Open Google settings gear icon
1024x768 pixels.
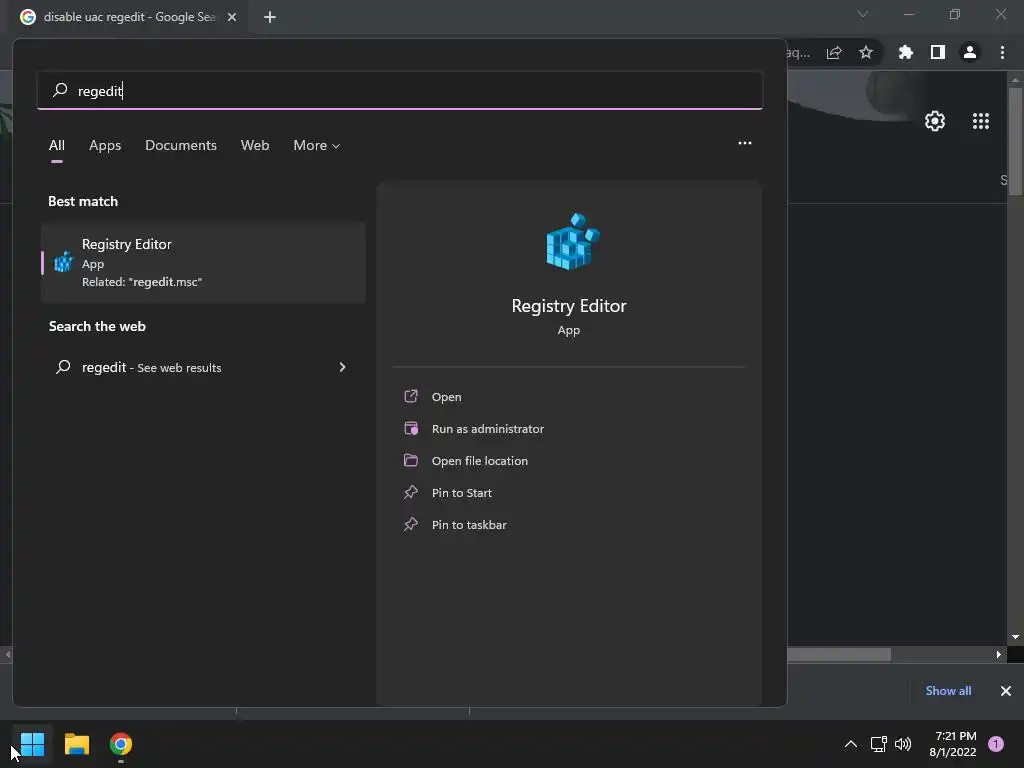click(935, 121)
